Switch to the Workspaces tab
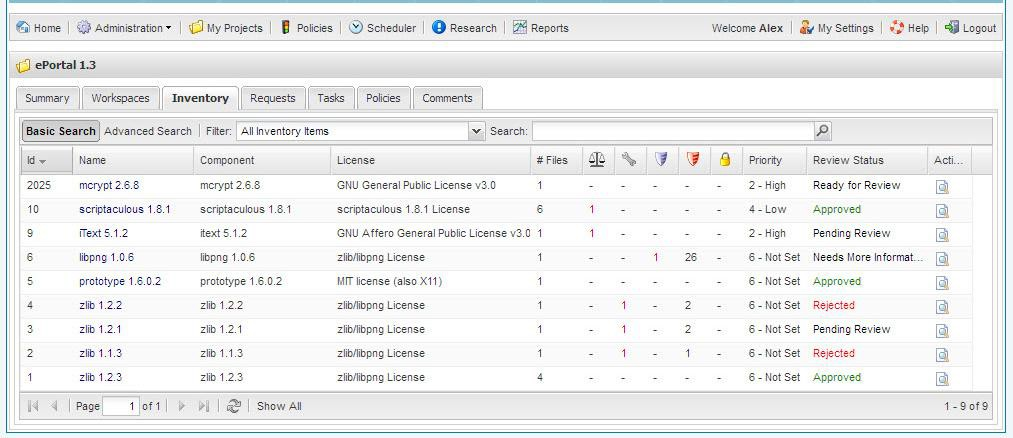This screenshot has width=1013, height=438. 120,98
